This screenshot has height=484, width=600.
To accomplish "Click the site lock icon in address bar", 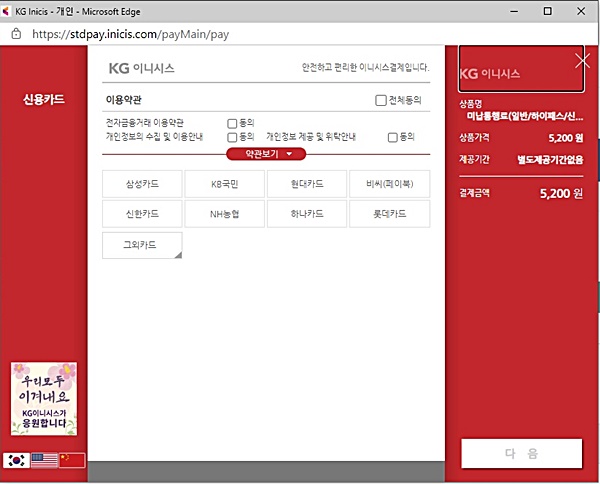I will [x=16, y=34].
